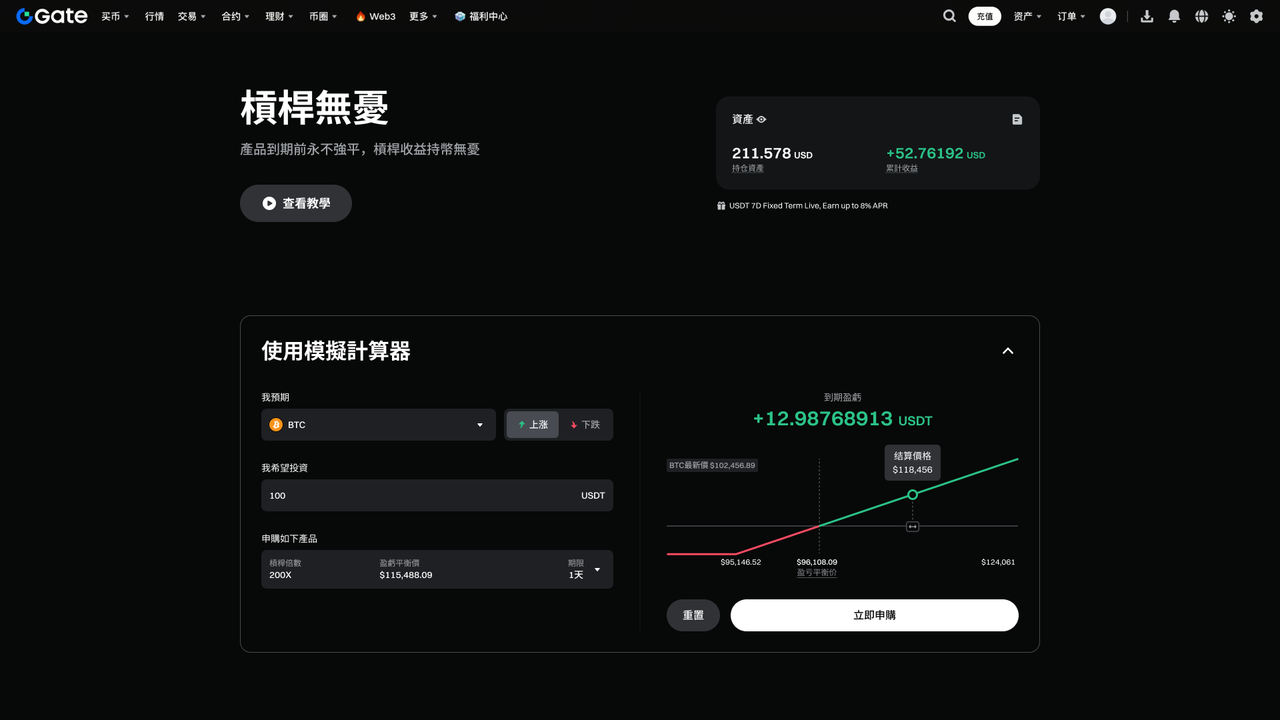Open the settings gear icon

(x=1256, y=16)
